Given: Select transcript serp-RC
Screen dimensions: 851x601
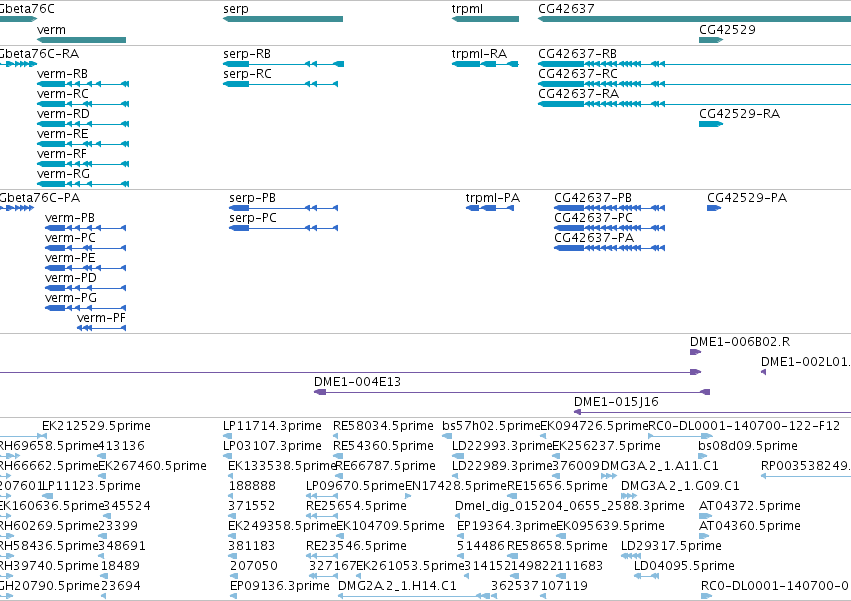Looking at the screenshot, I should click(281, 84).
